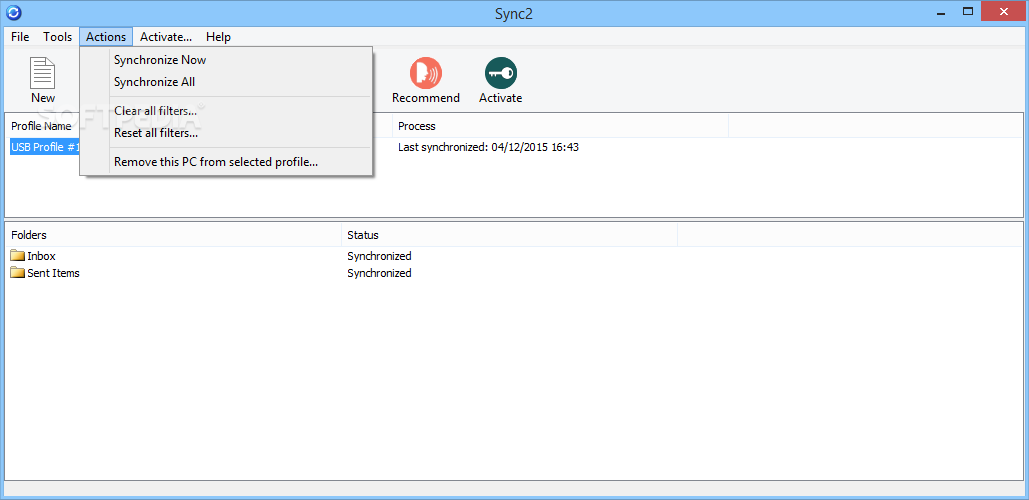The height and width of the screenshot is (500, 1029).
Task: Click the Inbox folder icon
Action: [x=18, y=256]
